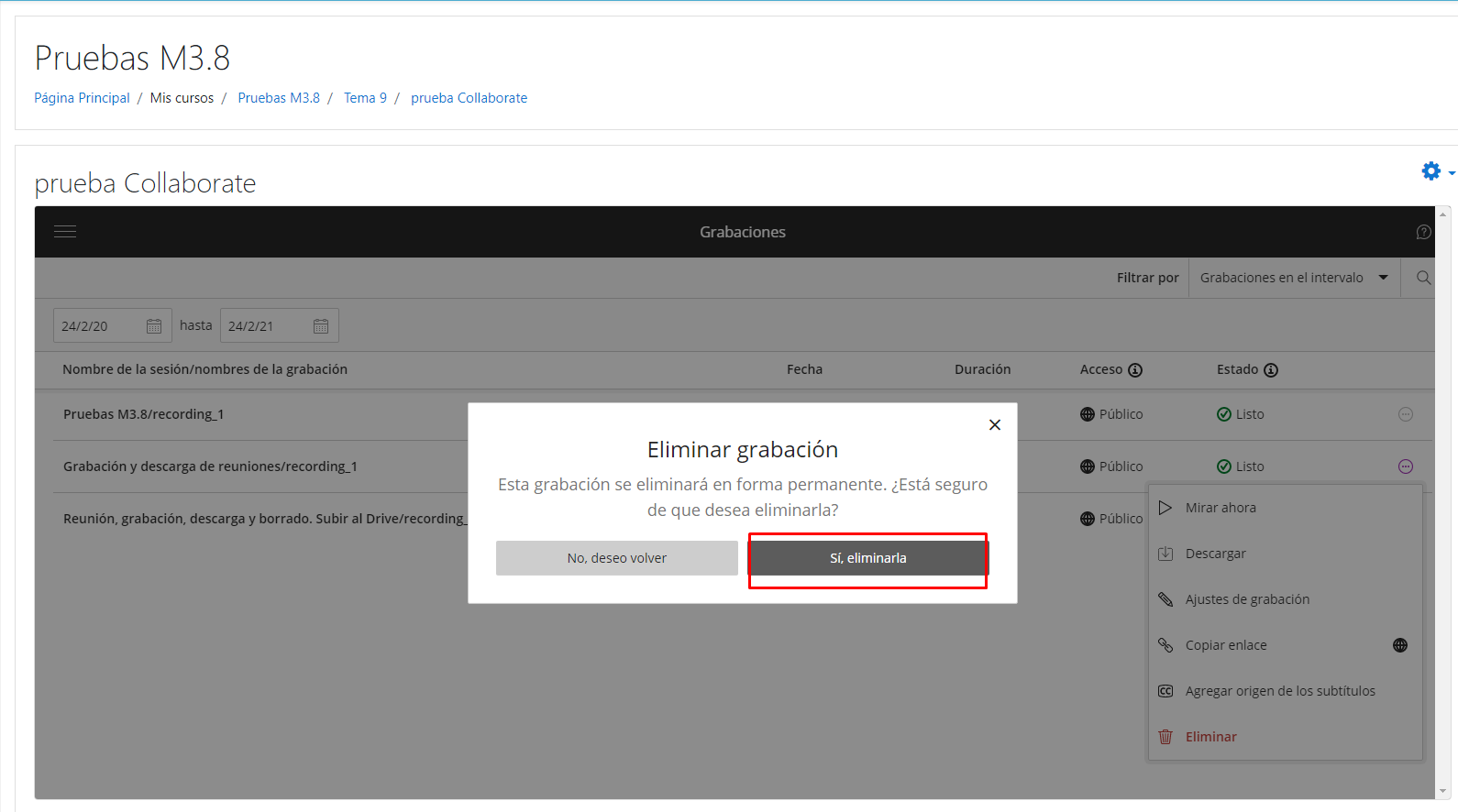Expand the Grabaciones en el intervalo filter

(x=1294, y=278)
